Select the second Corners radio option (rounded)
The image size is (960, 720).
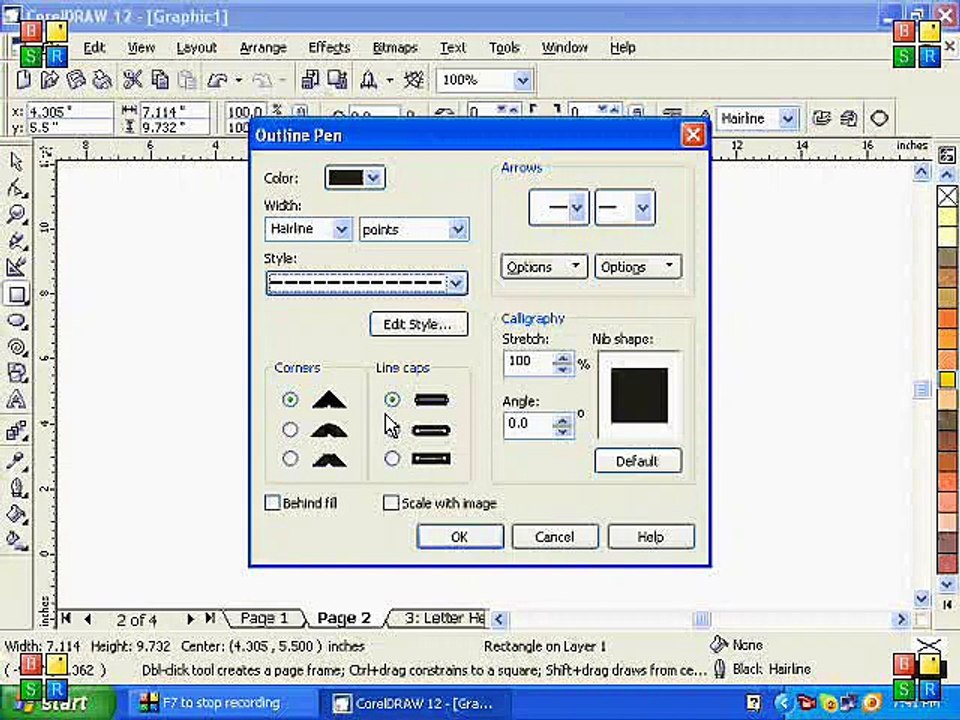290,430
